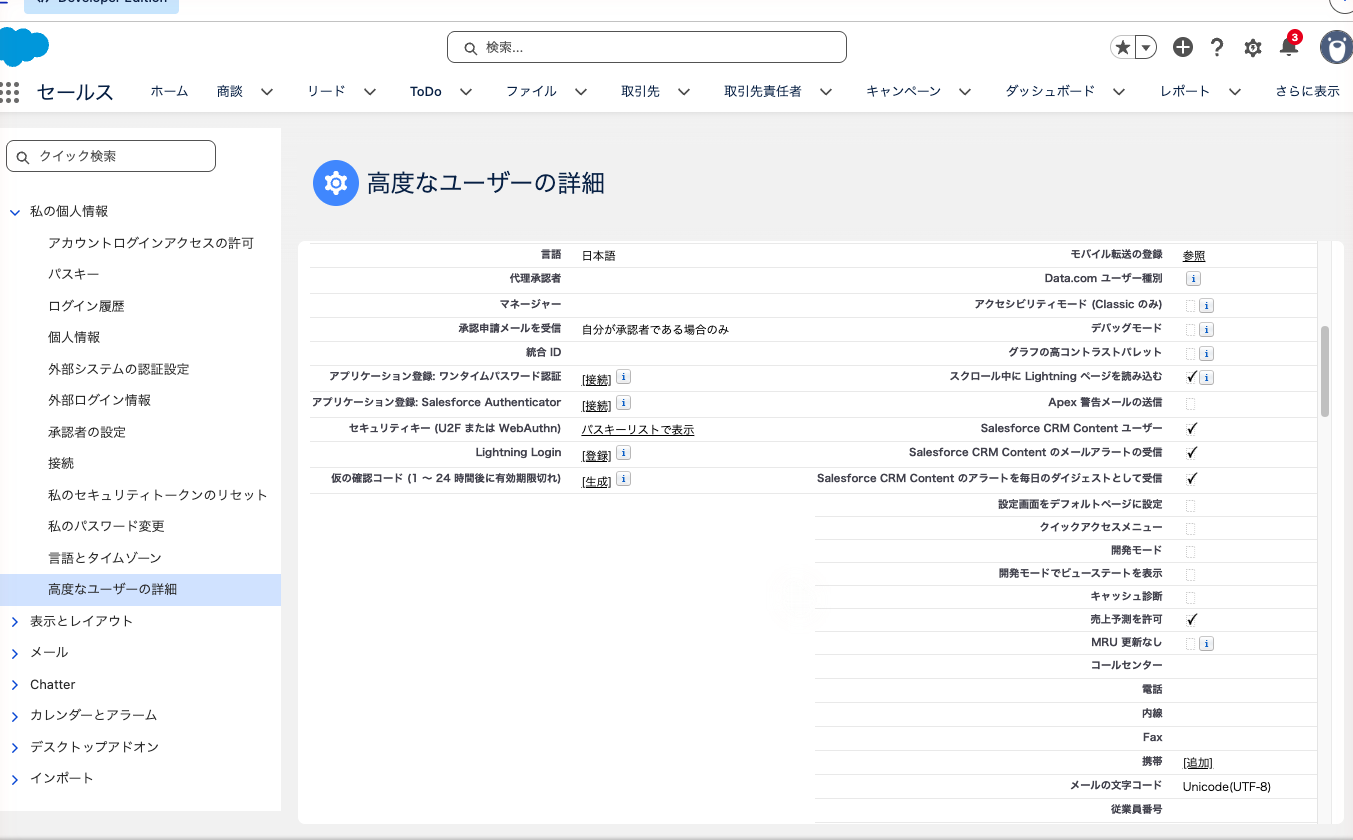Open レポート tab
The height and width of the screenshot is (840, 1353).
(x=1185, y=91)
